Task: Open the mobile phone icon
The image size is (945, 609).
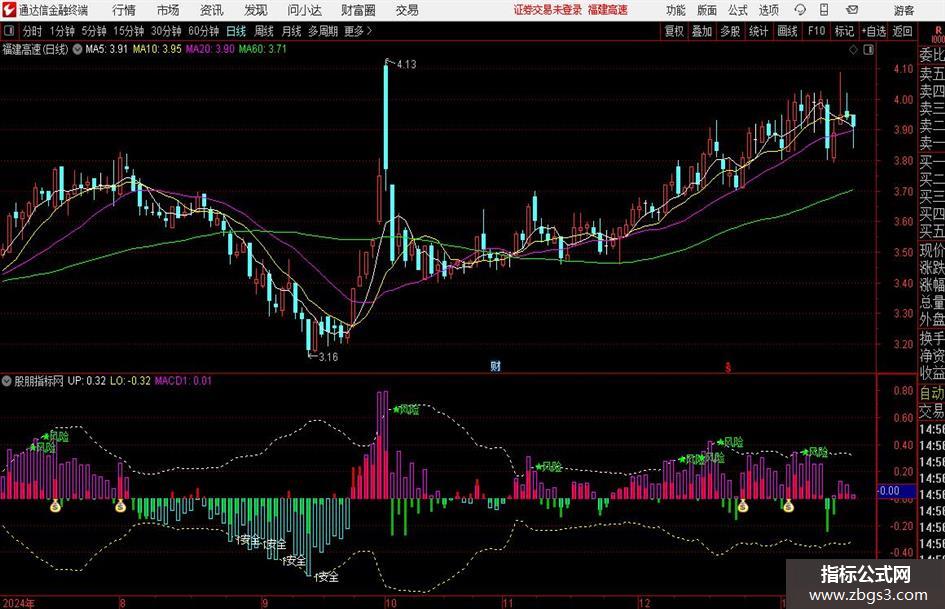Action: (824, 10)
